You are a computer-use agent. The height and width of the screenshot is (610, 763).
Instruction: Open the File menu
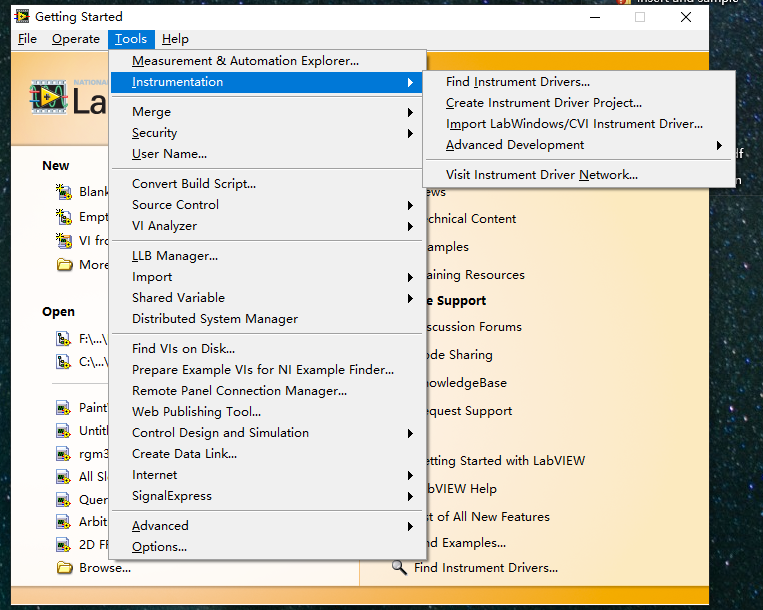pos(27,39)
